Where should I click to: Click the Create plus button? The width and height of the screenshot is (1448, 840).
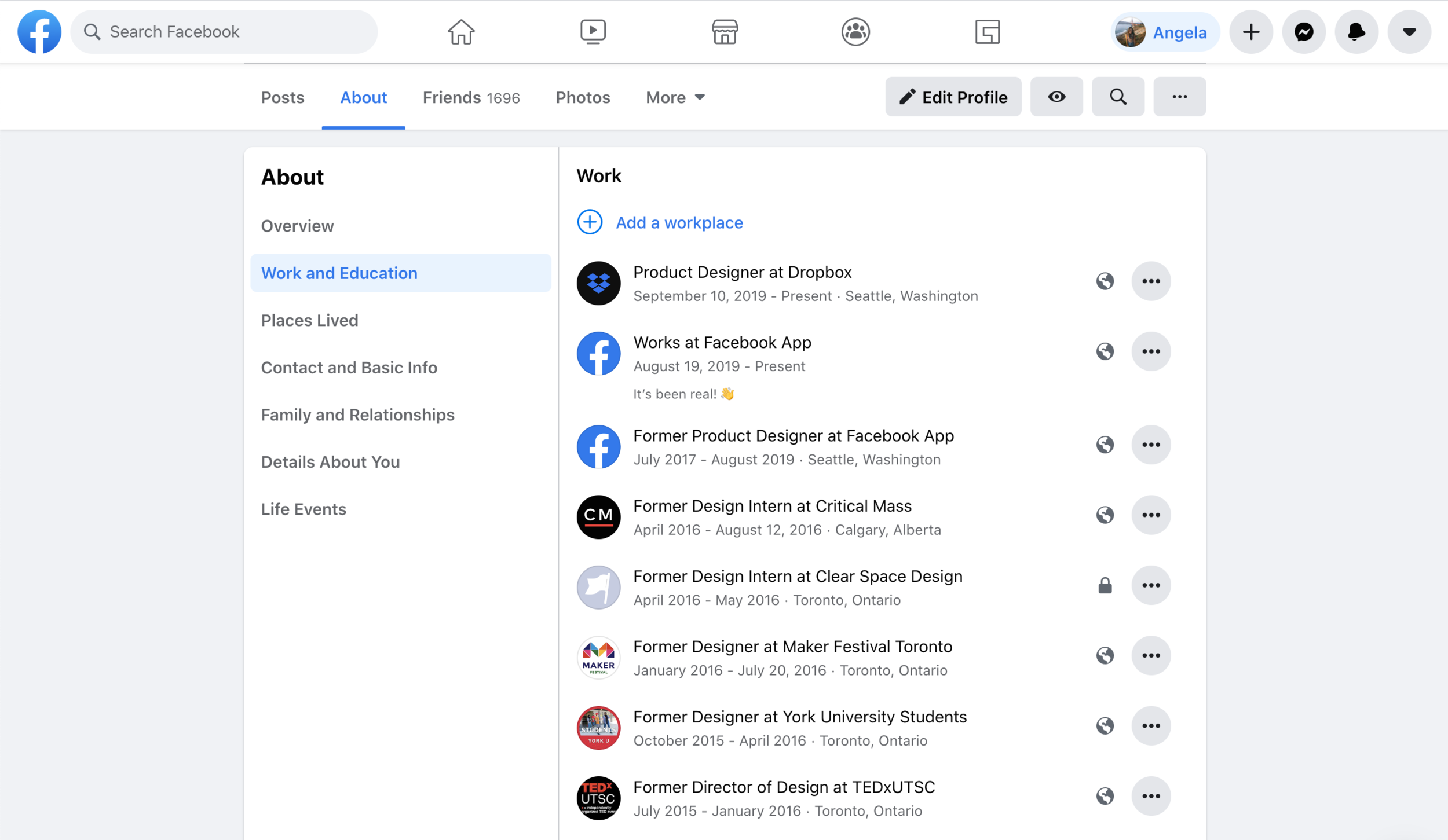pyautogui.click(x=1251, y=32)
